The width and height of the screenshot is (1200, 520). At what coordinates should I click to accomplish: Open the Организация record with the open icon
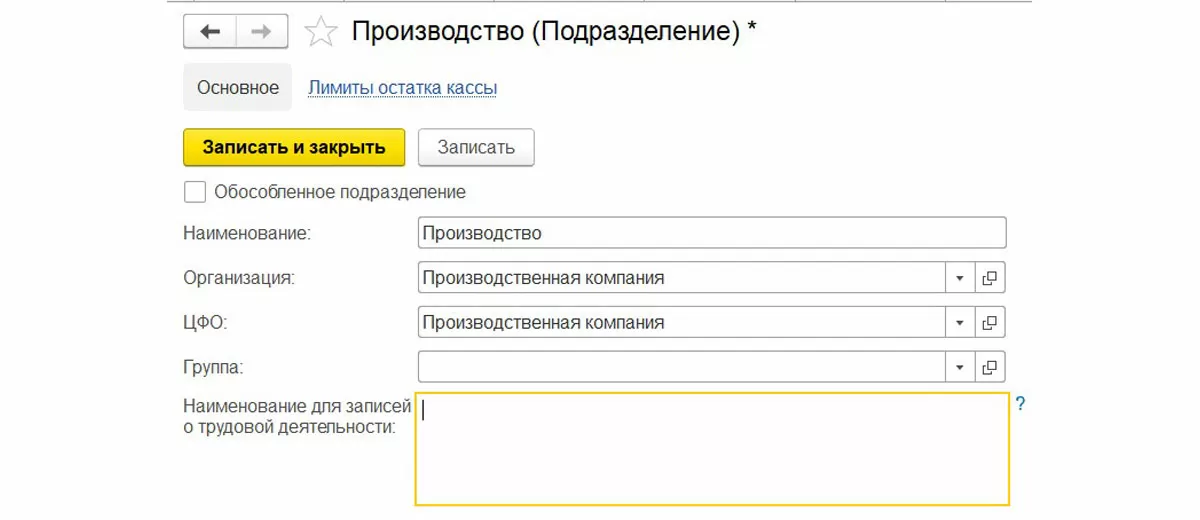[990, 278]
